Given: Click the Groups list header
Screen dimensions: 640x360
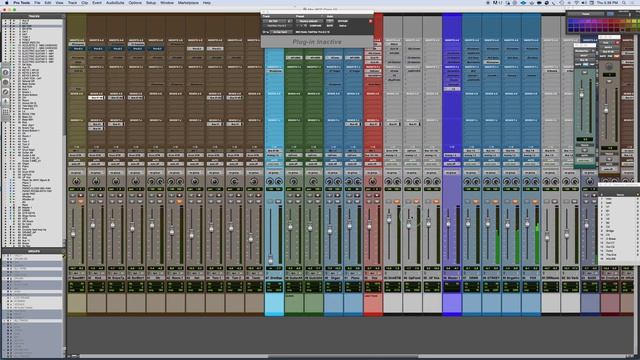Looking at the screenshot, I should click(x=34, y=251).
